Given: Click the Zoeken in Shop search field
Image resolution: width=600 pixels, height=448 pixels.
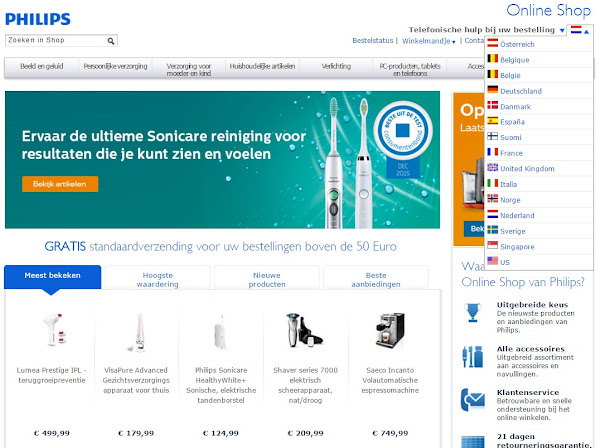Looking at the screenshot, I should [55, 41].
